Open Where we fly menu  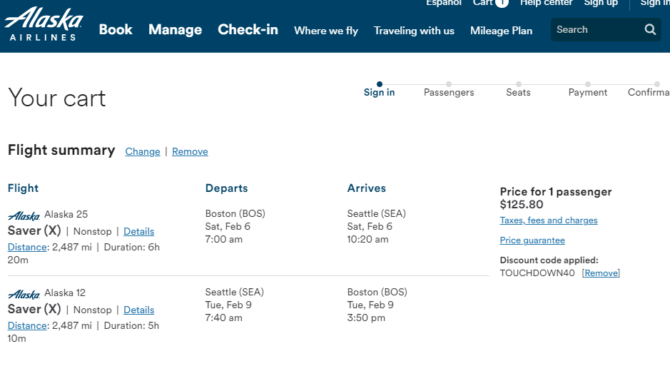(x=326, y=31)
